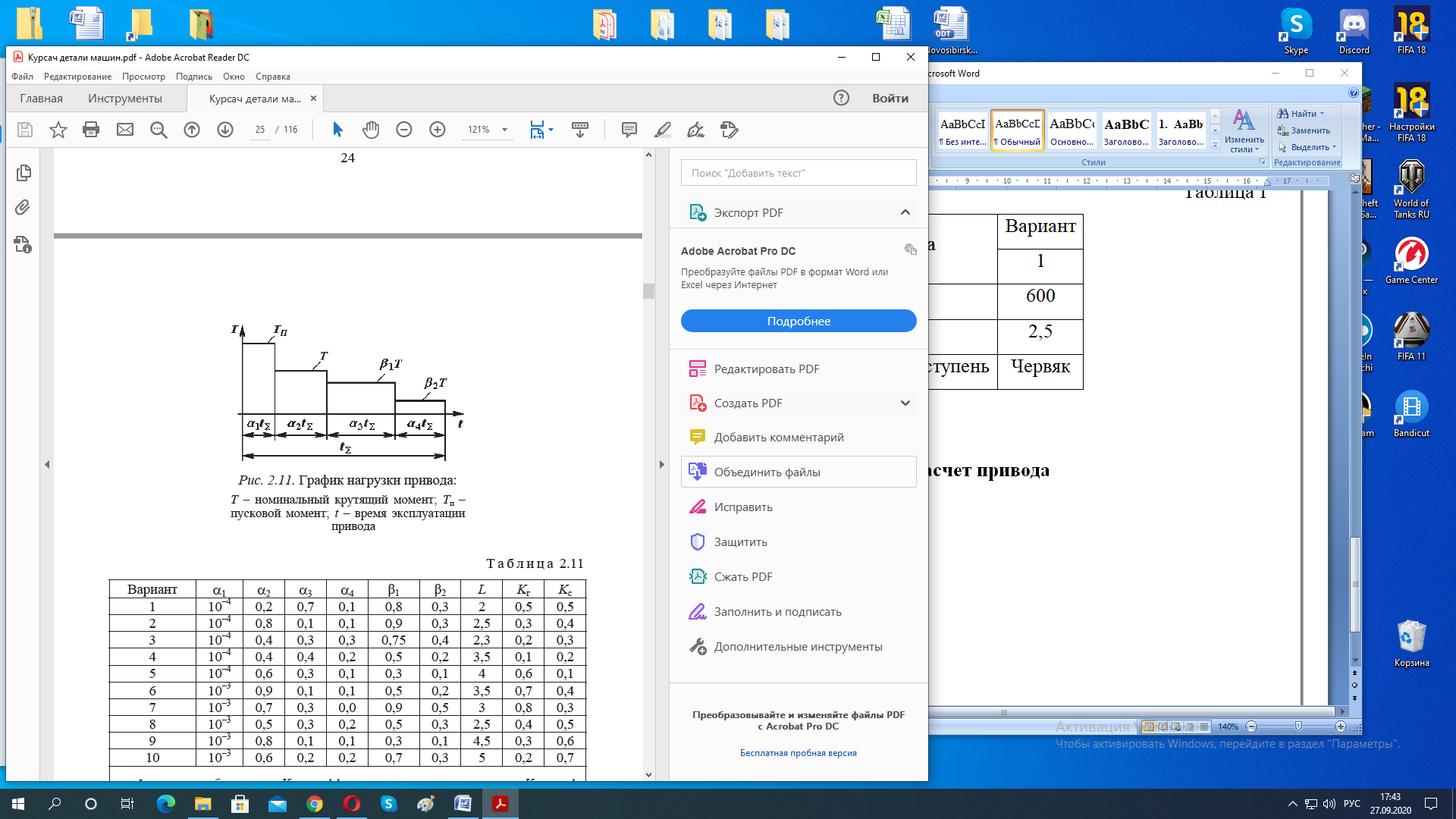Screen dimensions: 1456x819
Task: Switch to the Инструменты tab
Action: click(124, 99)
